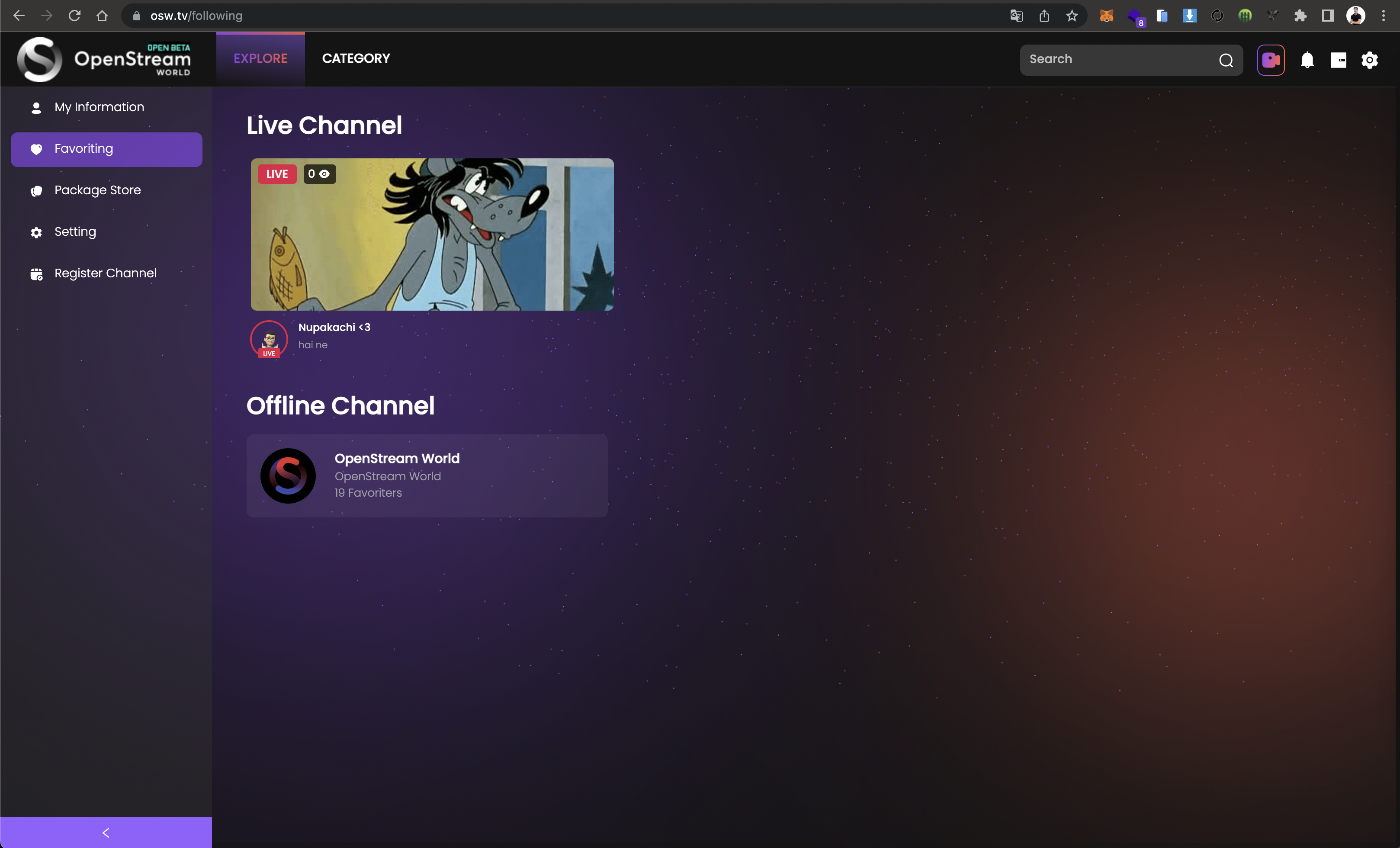Open the Chrome profile avatar
1400x848 pixels.
coord(1356,16)
